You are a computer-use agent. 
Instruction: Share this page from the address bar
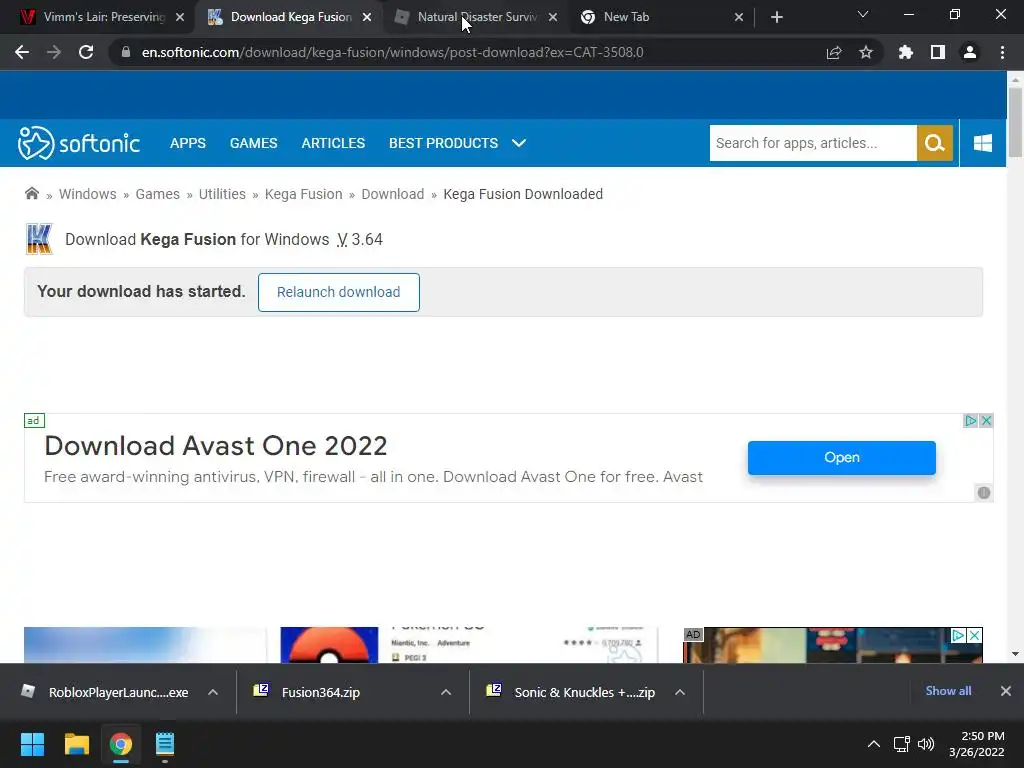[x=834, y=52]
